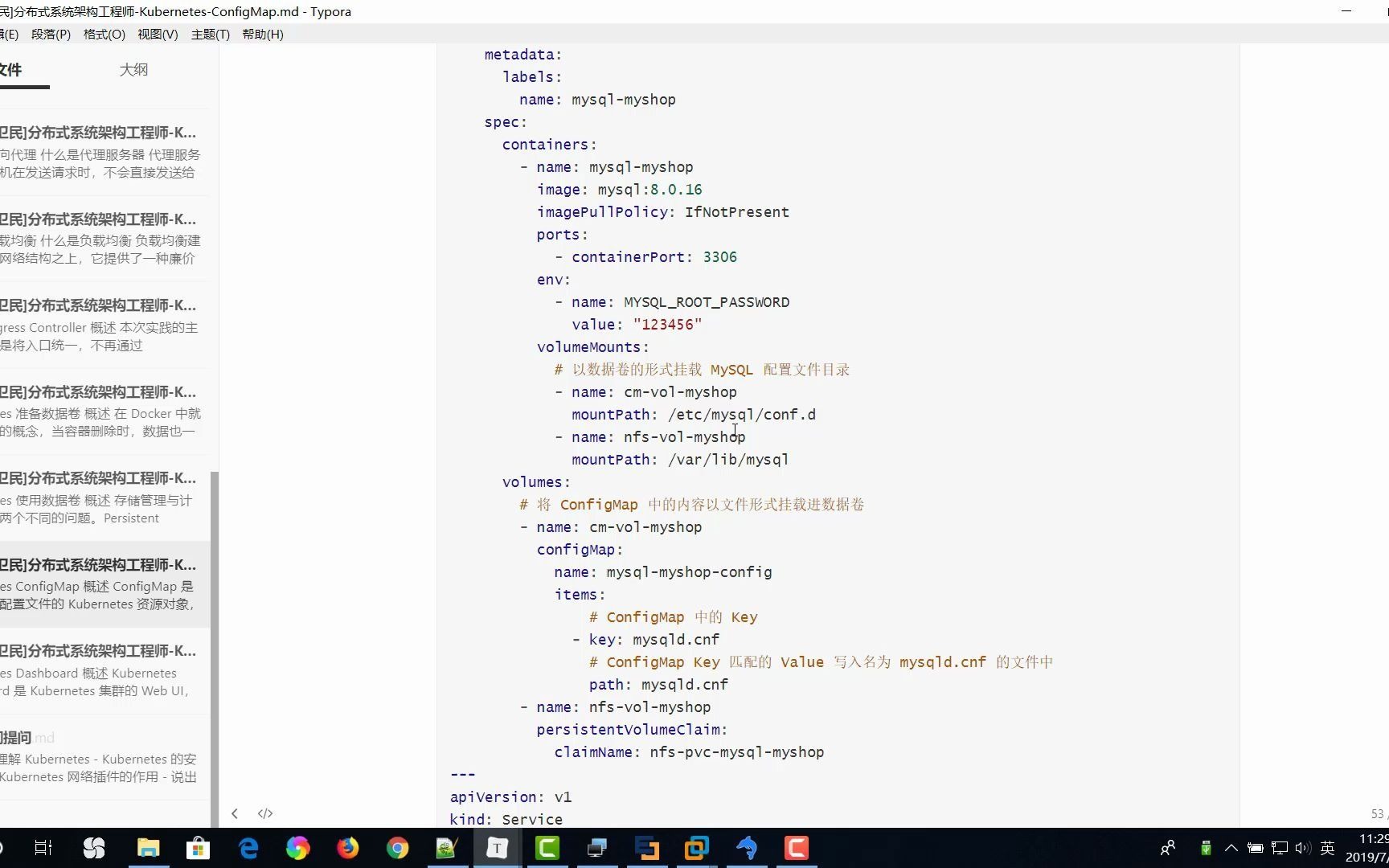Switch to source code mode
1389x868 pixels.
pos(265,813)
